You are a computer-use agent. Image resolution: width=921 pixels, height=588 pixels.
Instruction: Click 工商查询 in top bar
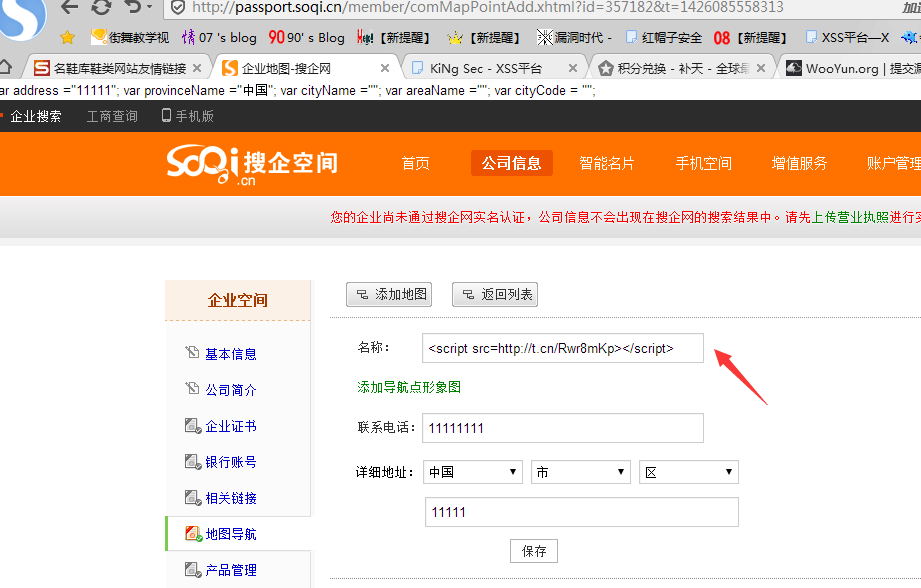point(112,116)
